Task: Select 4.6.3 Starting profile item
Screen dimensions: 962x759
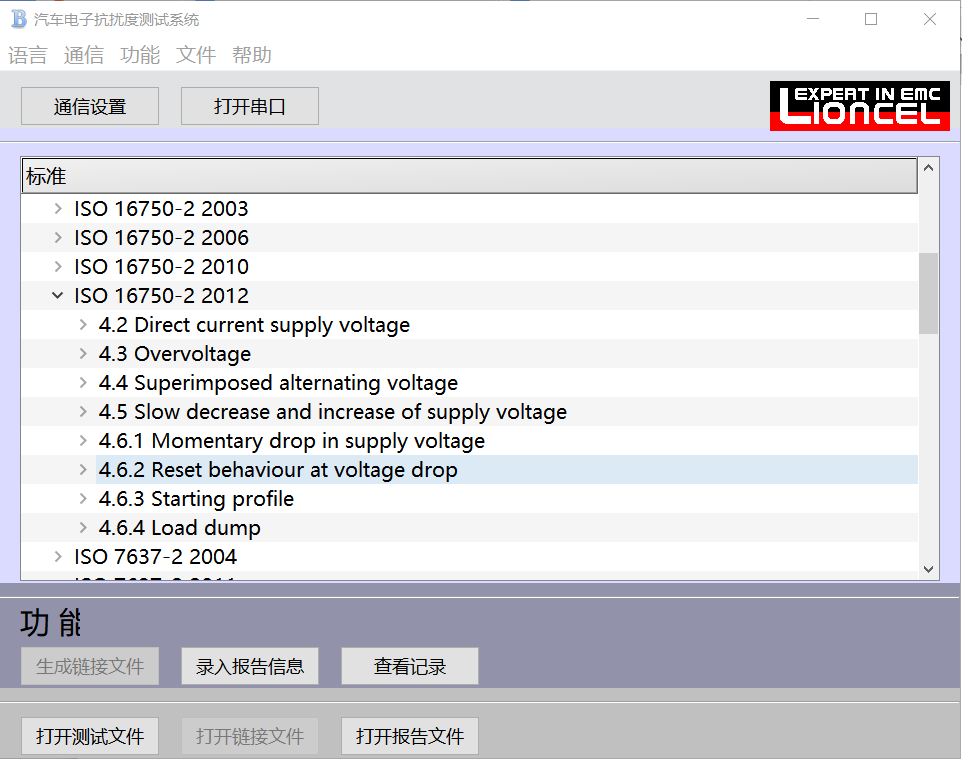Action: tap(196, 499)
